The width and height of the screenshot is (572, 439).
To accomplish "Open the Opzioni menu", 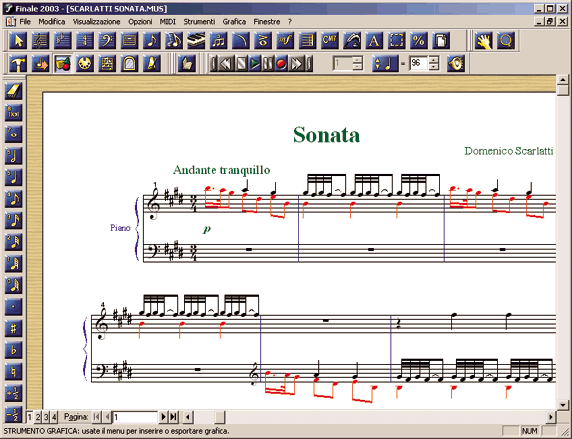I will [x=140, y=22].
